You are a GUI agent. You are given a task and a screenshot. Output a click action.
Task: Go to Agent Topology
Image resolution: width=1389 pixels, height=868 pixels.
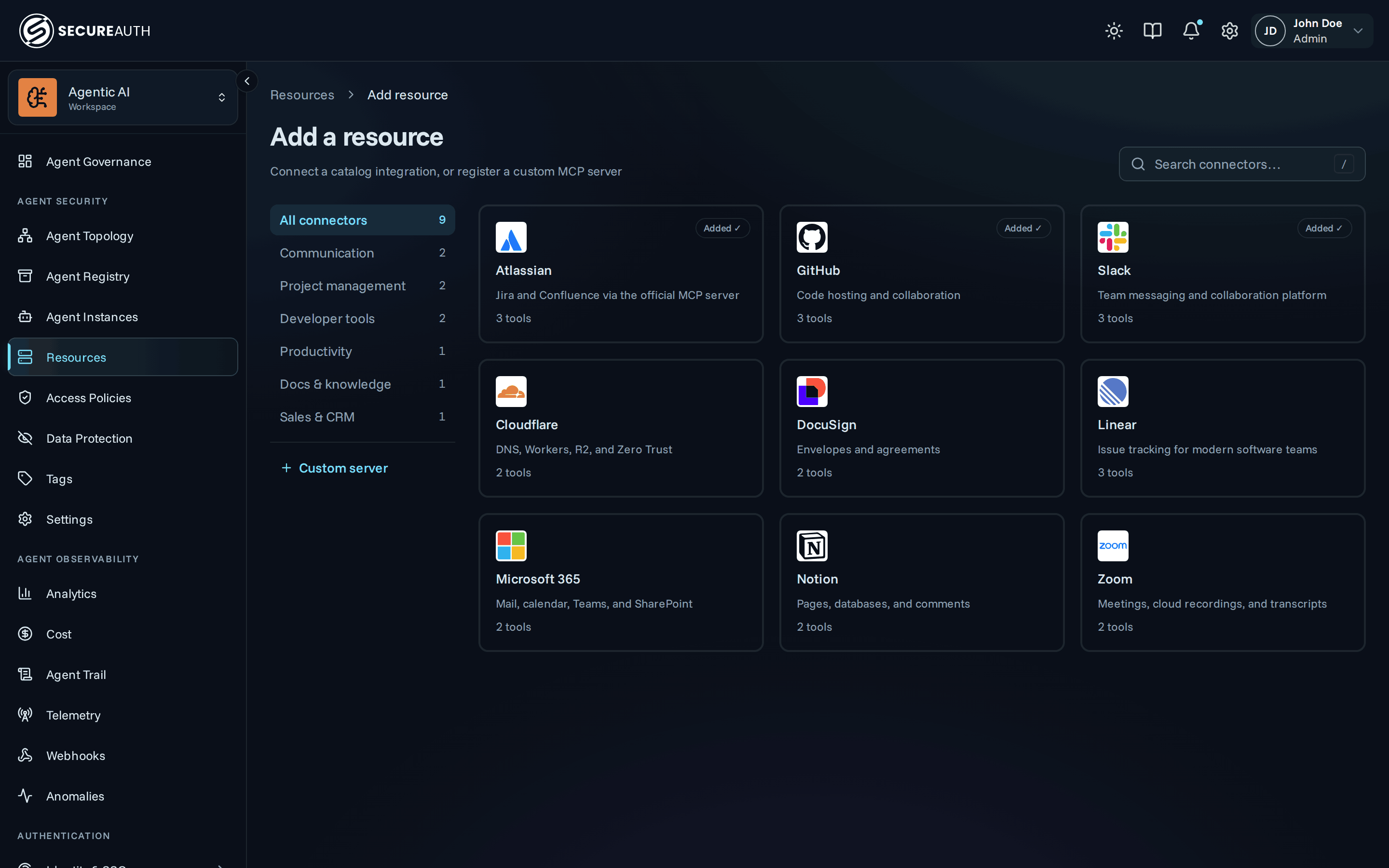(x=123, y=236)
